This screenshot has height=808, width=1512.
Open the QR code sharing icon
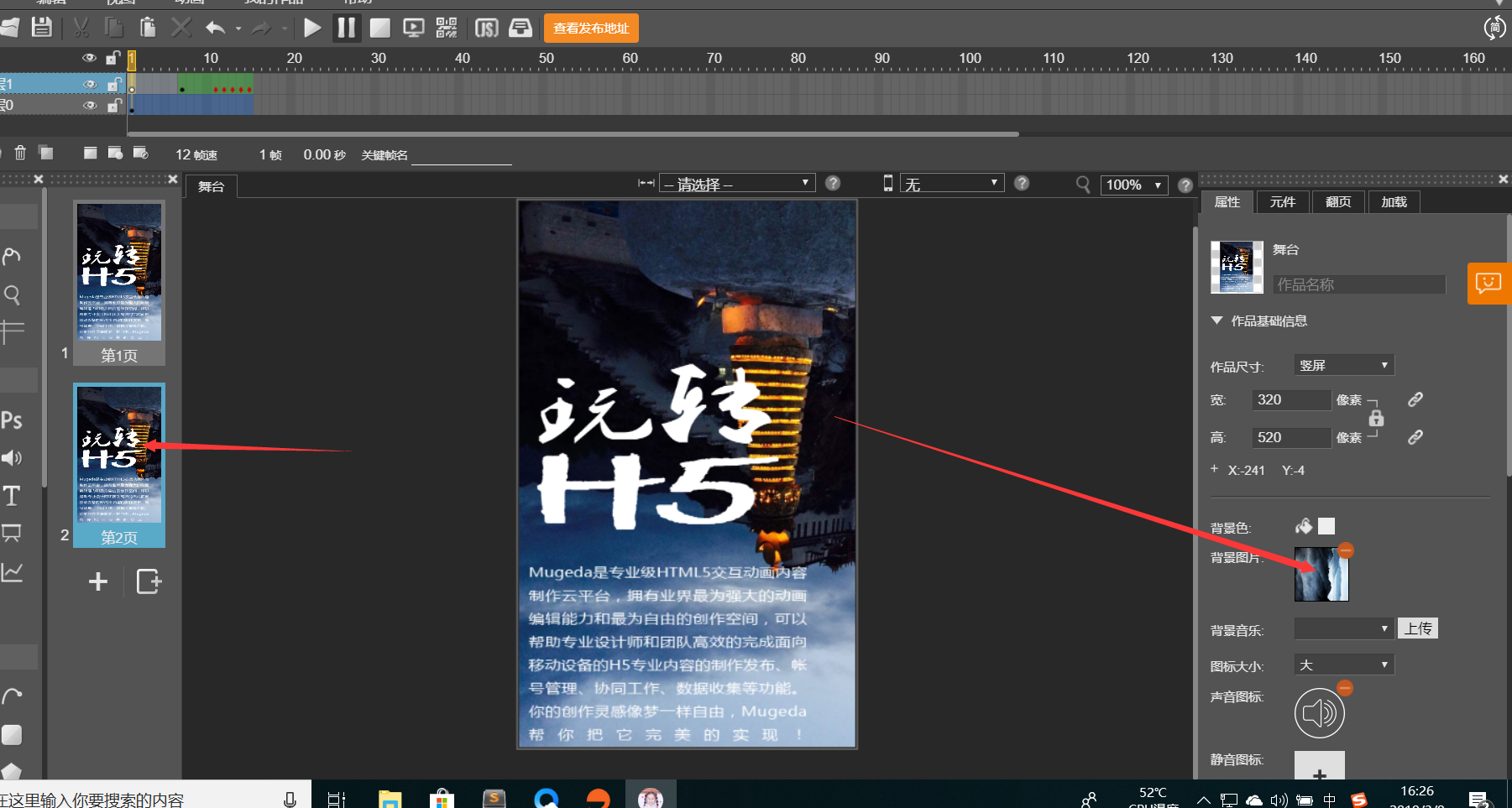(447, 28)
